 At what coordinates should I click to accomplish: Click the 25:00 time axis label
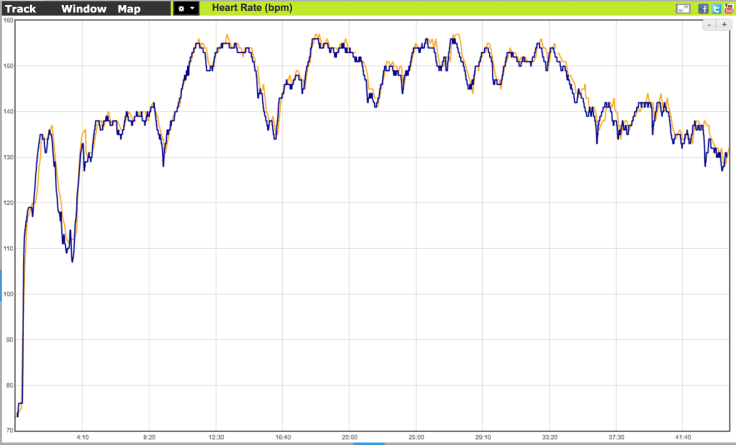[415, 437]
